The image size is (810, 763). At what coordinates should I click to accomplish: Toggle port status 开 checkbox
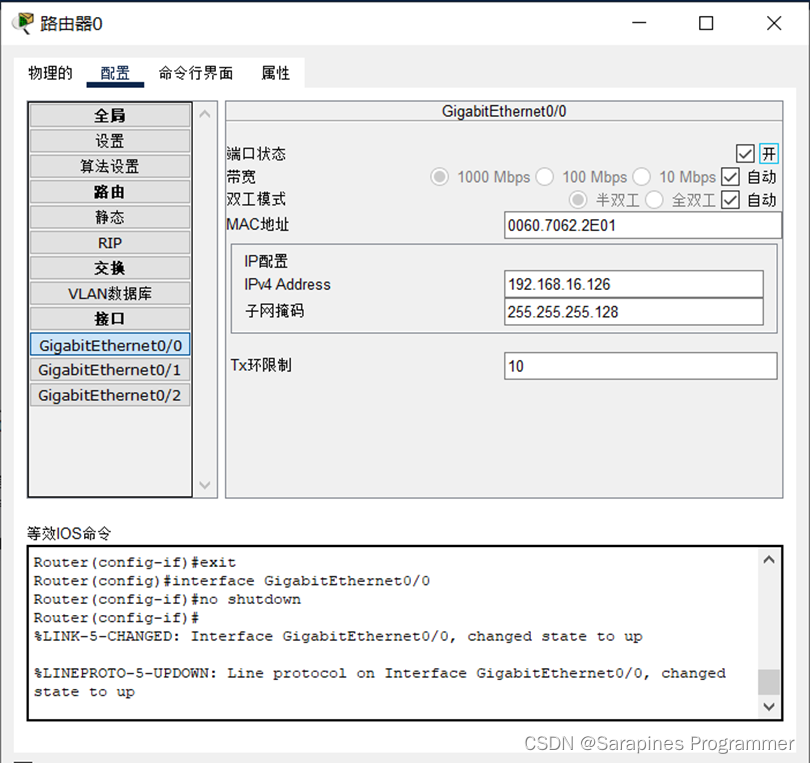745,153
